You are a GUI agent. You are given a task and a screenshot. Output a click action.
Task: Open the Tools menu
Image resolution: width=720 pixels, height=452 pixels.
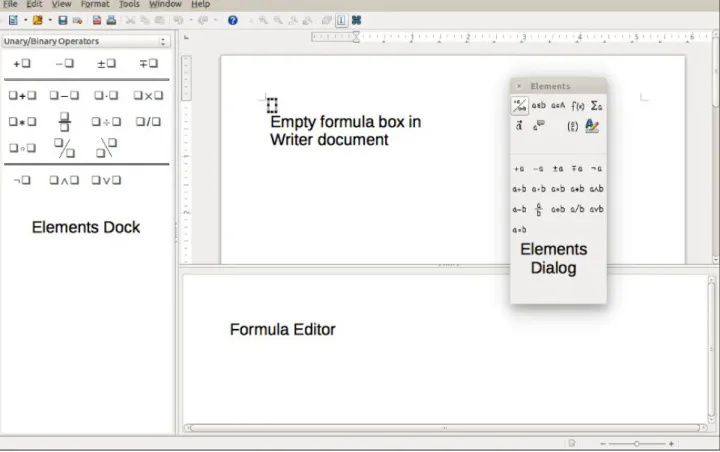(x=129, y=4)
